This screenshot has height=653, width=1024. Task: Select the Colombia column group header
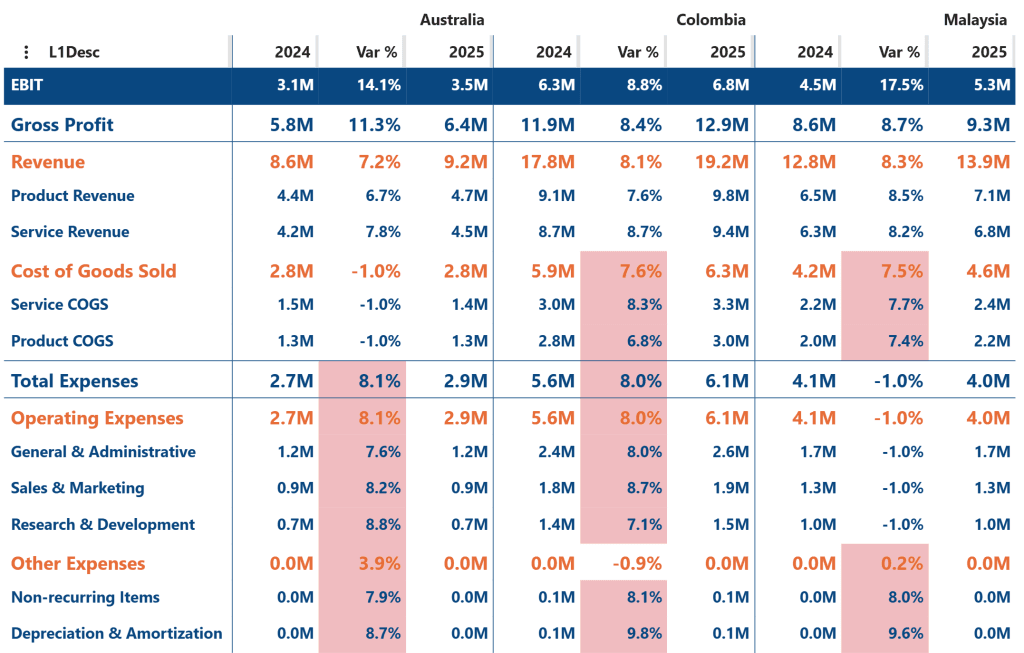tap(711, 20)
